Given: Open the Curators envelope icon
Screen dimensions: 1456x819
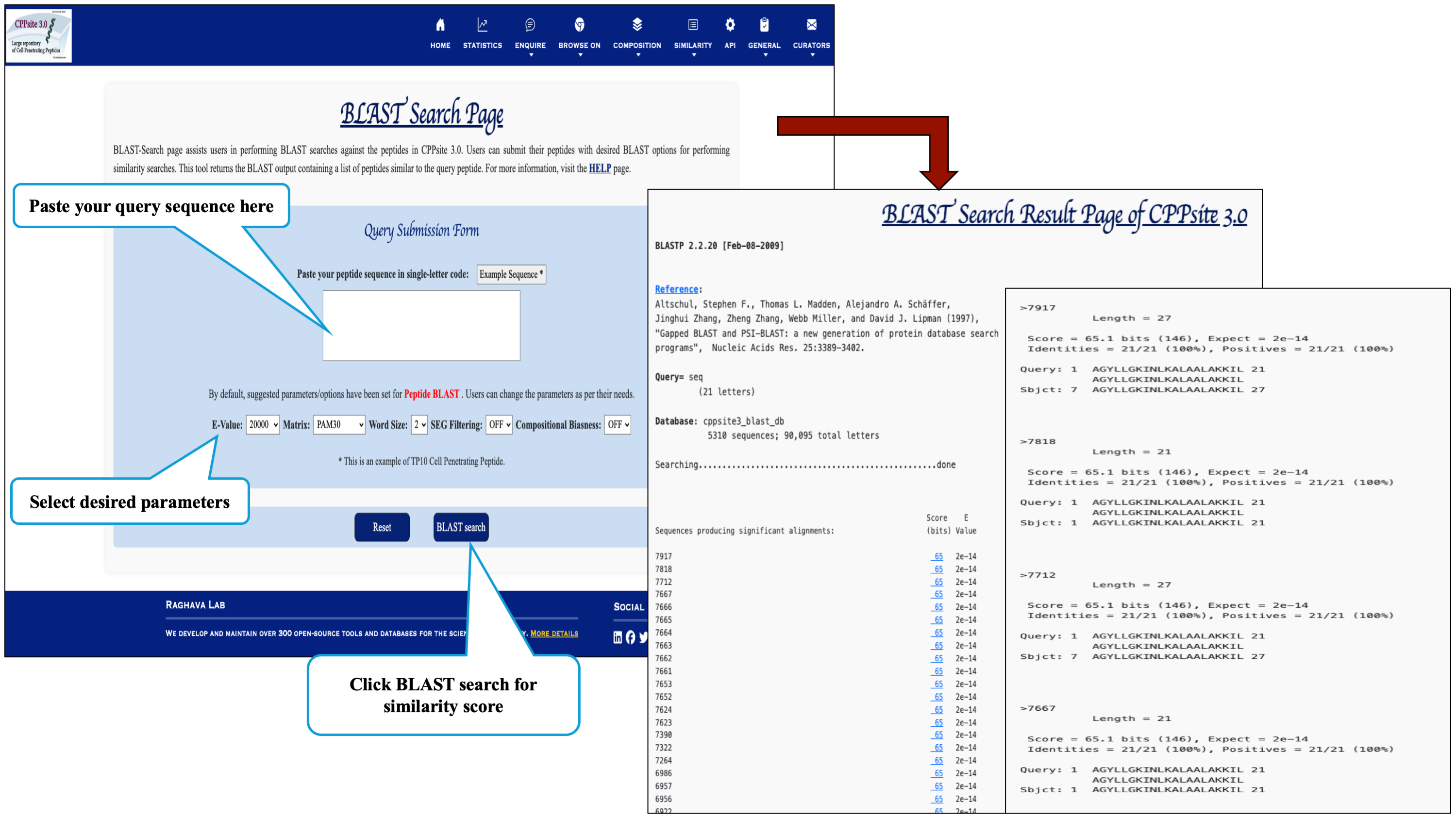Looking at the screenshot, I should (811, 25).
